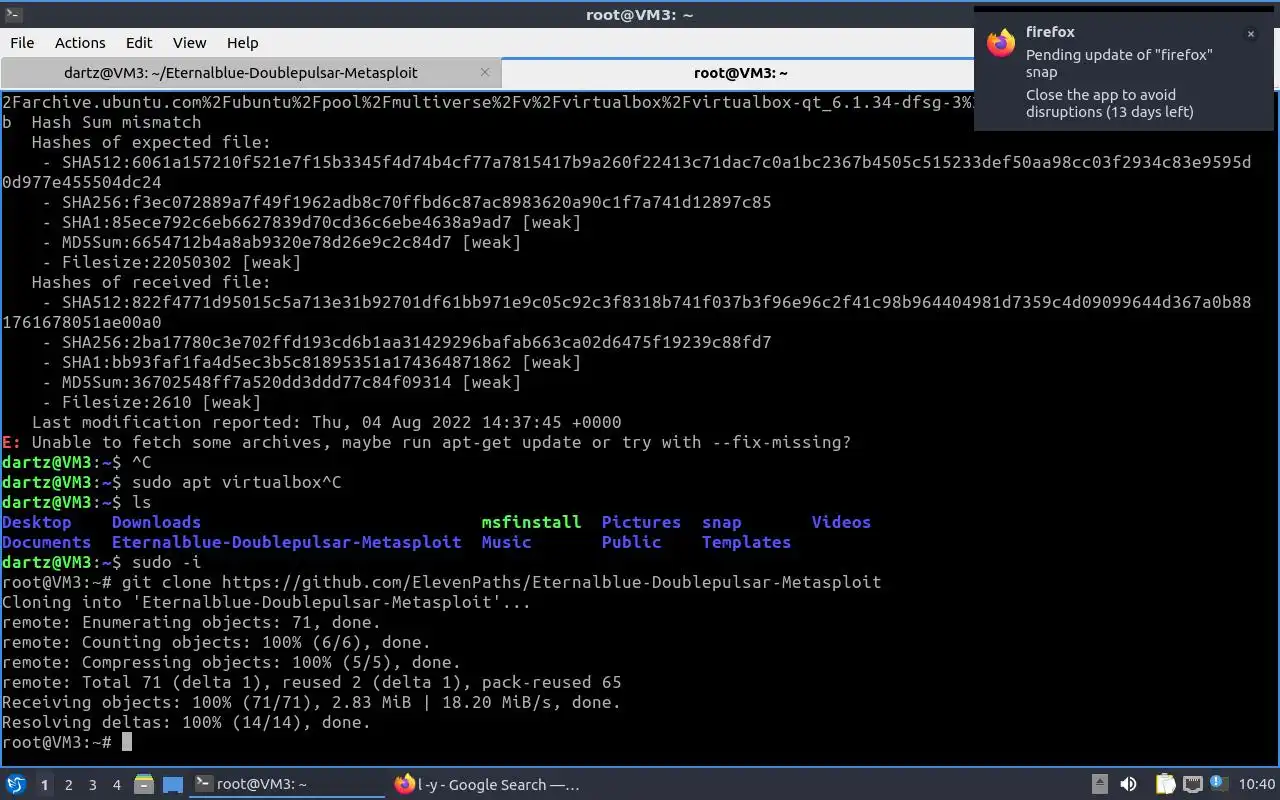Launch the file manager from the panel
Screen dimensions: 1280x800
(143, 785)
